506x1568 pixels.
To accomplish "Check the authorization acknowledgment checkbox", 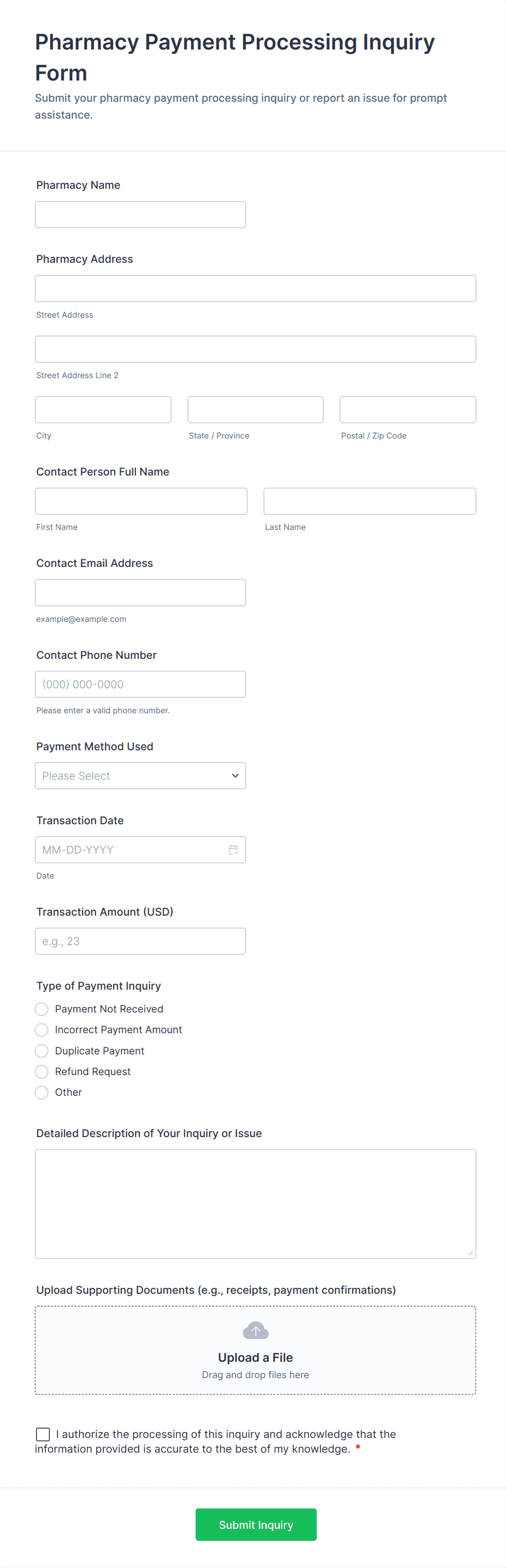I will [x=43, y=1434].
